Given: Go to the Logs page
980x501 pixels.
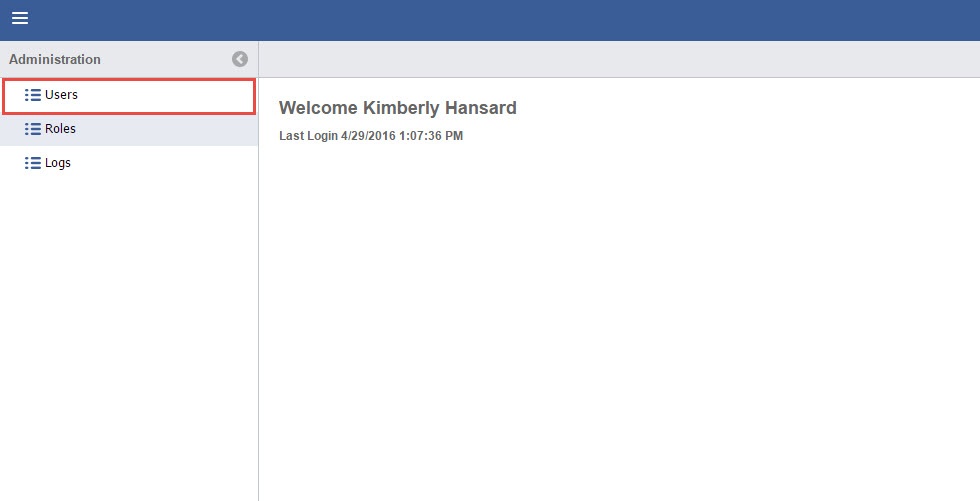Looking at the screenshot, I should point(58,163).
